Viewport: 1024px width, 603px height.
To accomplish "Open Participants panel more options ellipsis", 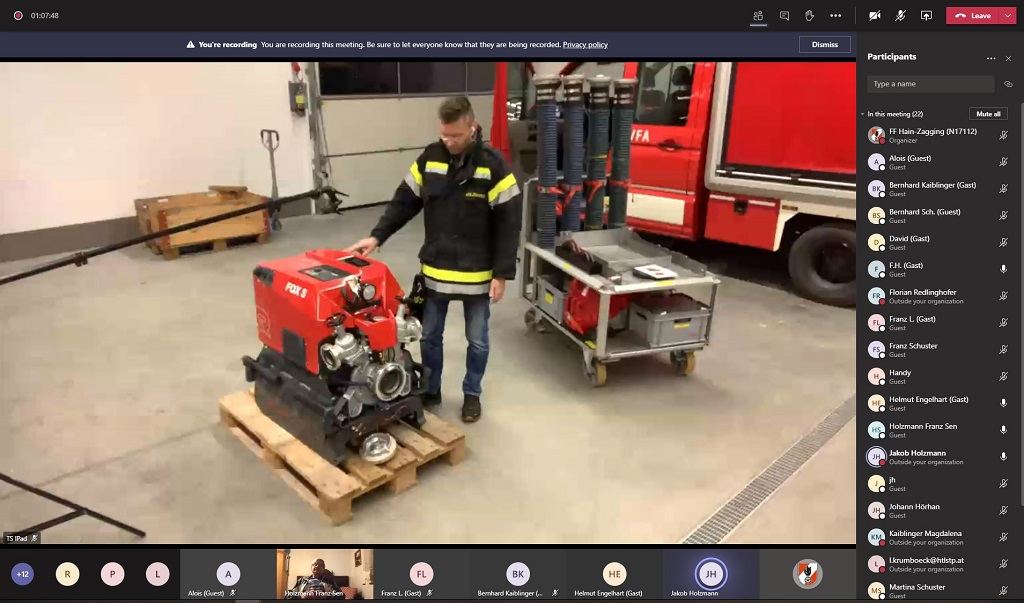I will [991, 58].
